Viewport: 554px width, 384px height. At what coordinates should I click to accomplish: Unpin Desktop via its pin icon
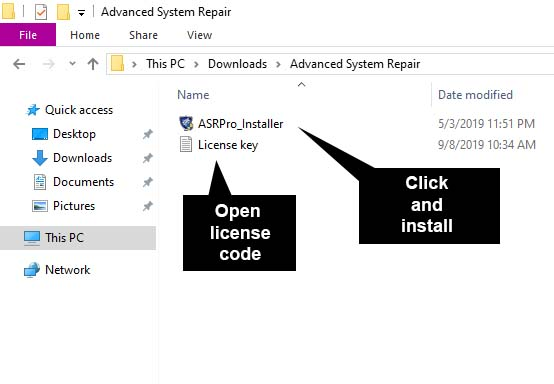tap(148, 134)
